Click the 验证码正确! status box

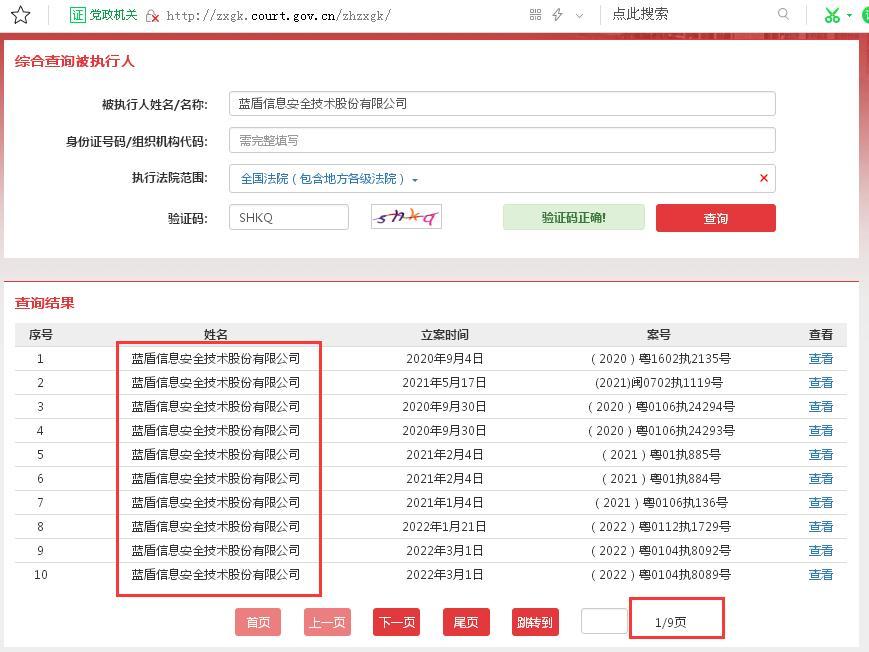click(574, 217)
